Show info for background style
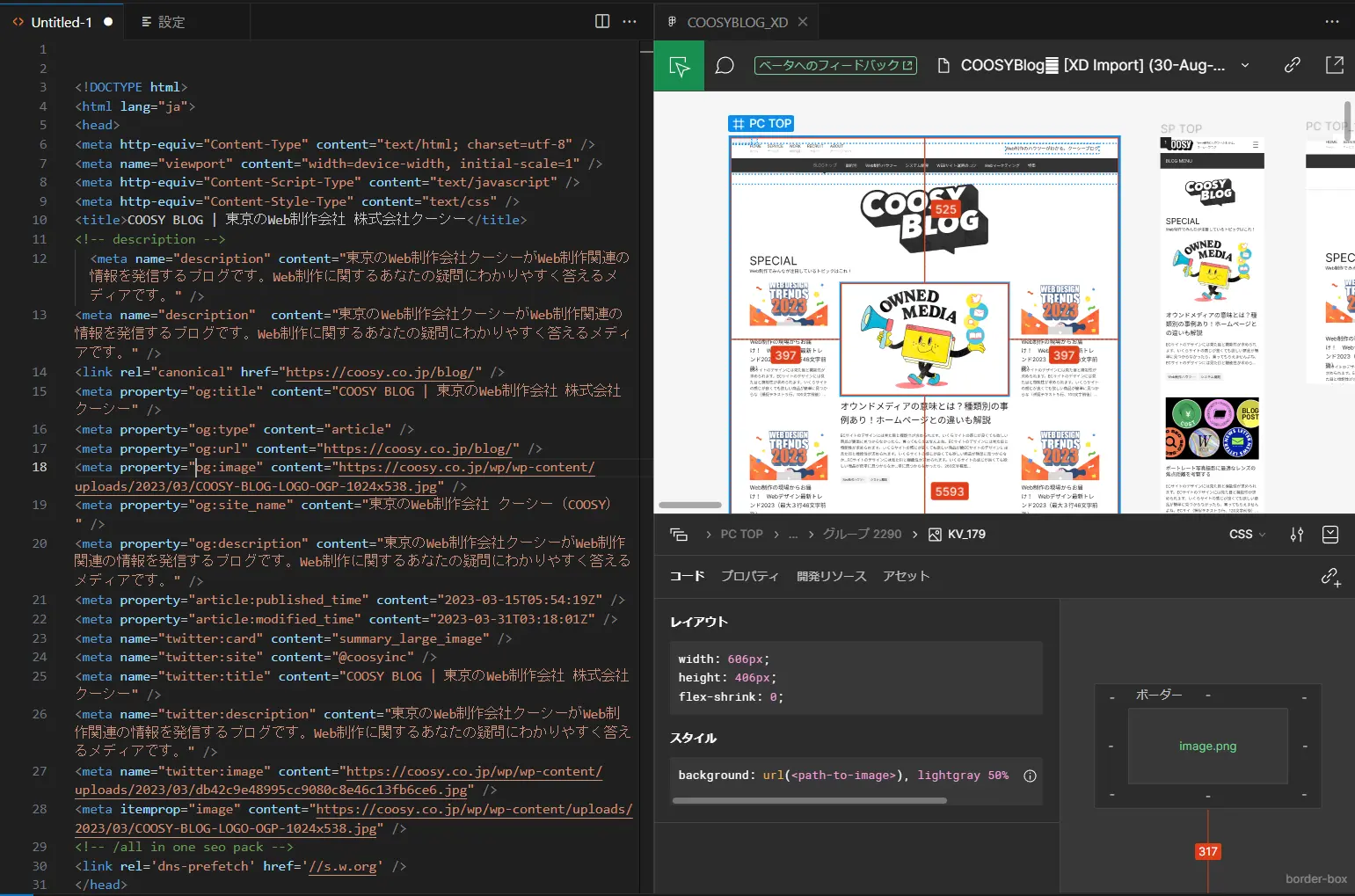 [x=1030, y=776]
